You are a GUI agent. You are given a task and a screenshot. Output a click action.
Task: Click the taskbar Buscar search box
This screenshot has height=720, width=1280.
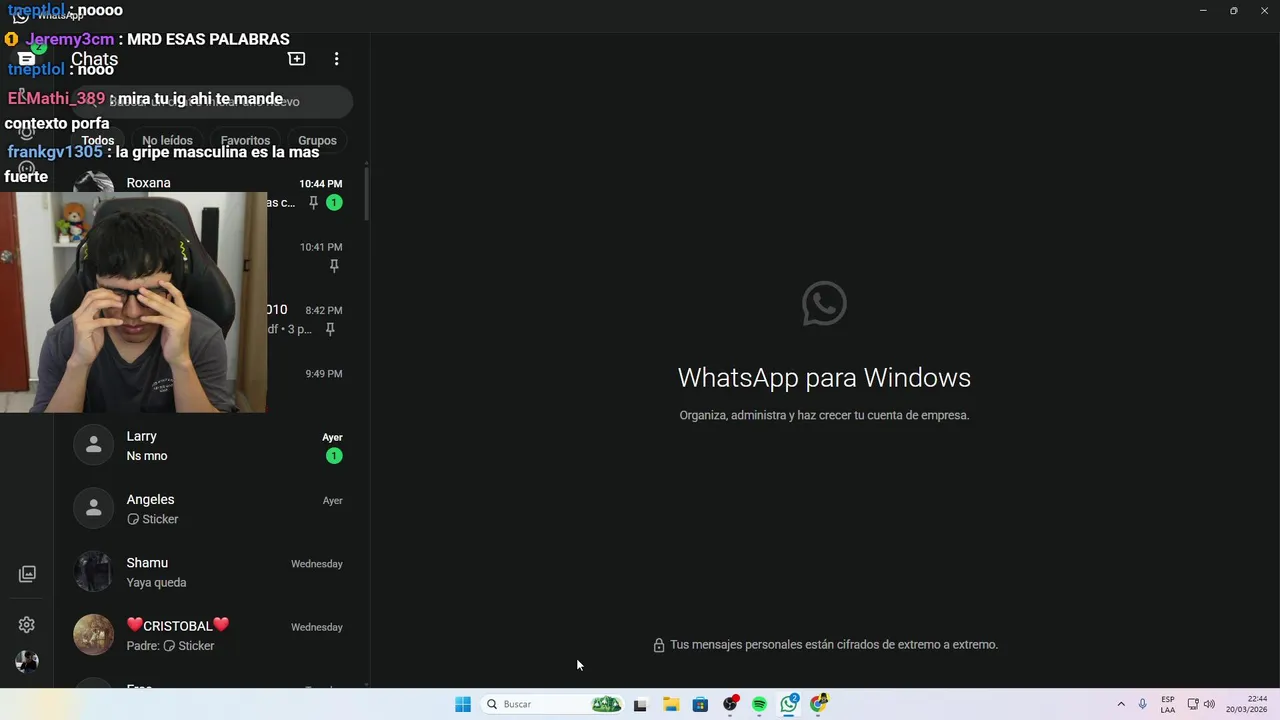coord(550,704)
